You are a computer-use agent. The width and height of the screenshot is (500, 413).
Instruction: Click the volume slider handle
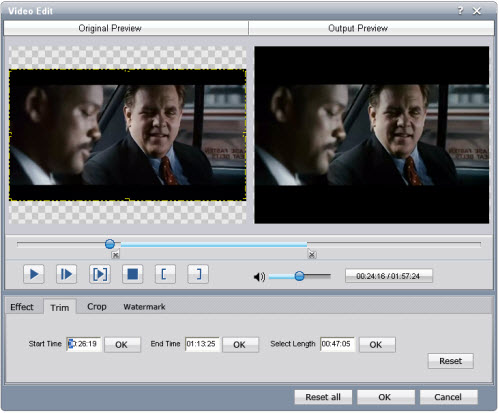[299, 276]
